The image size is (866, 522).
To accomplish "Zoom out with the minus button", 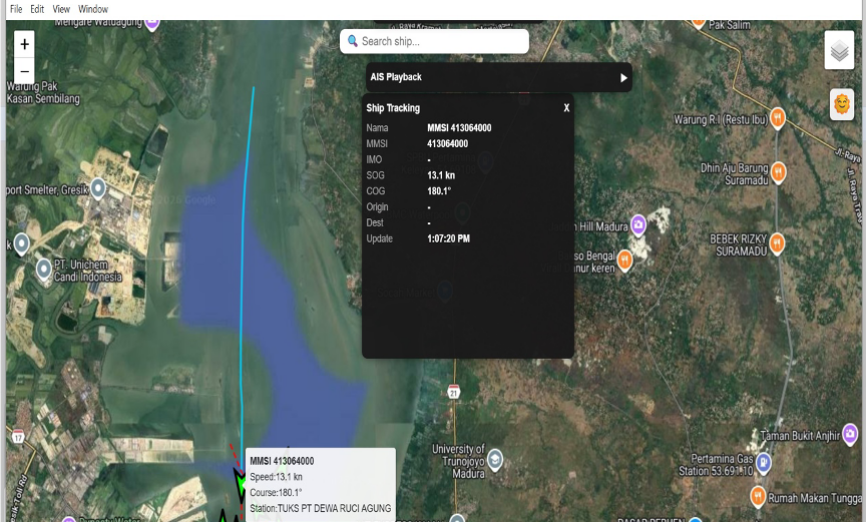I will pyautogui.click(x=24, y=71).
